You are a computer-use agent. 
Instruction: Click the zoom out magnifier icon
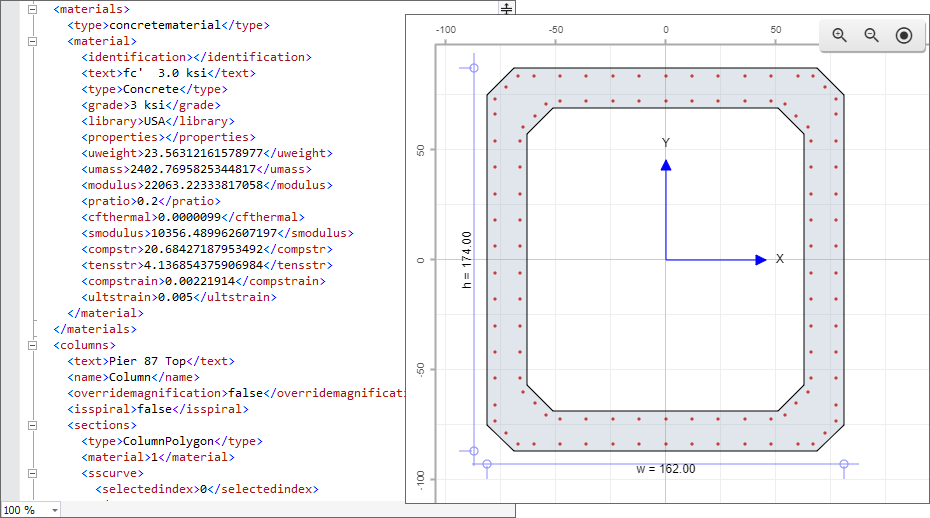871,35
